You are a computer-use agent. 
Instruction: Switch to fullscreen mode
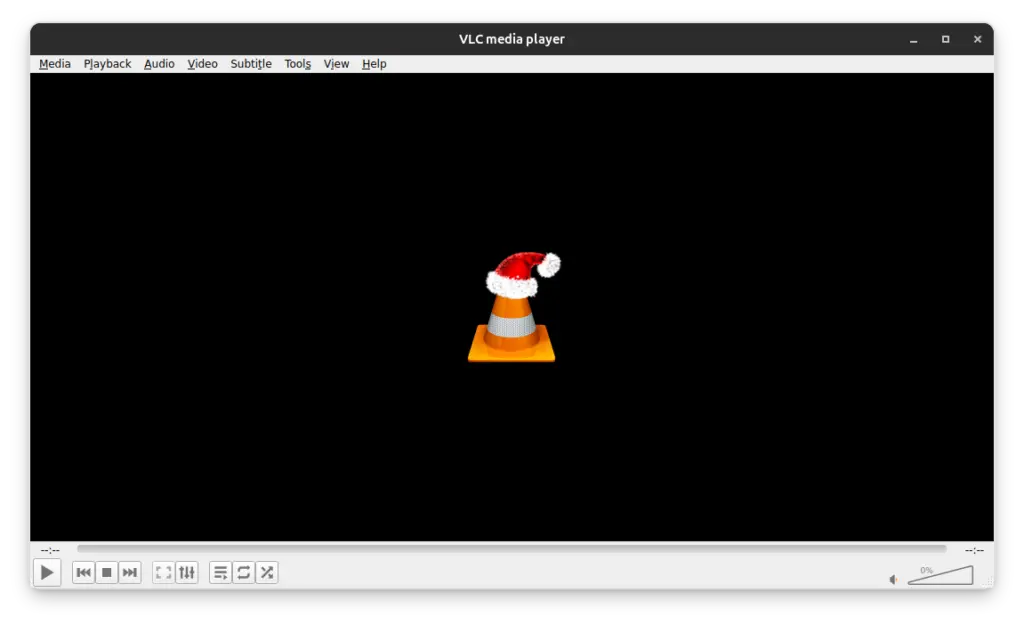(163, 572)
